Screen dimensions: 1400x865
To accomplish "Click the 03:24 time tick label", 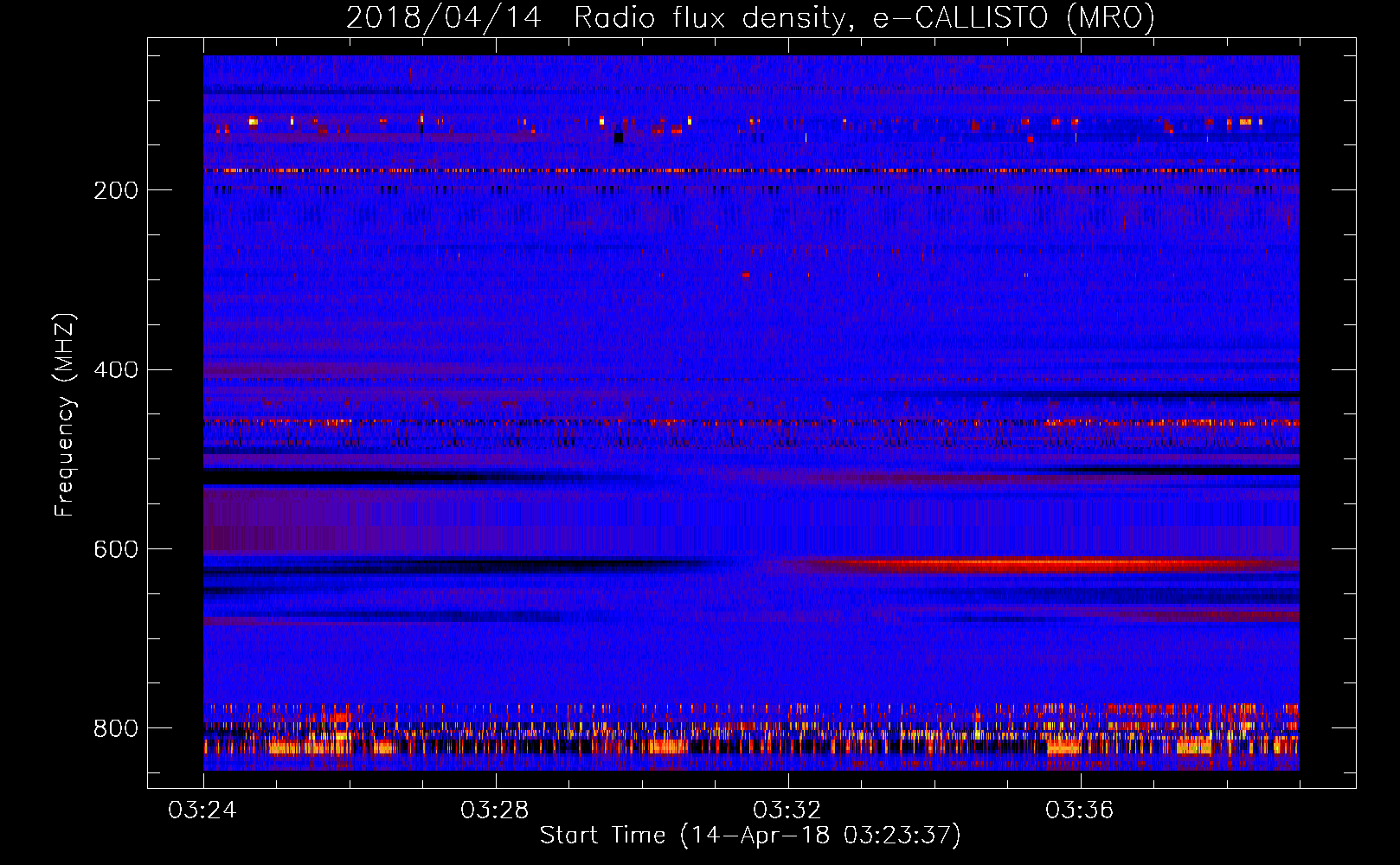I will click(202, 811).
